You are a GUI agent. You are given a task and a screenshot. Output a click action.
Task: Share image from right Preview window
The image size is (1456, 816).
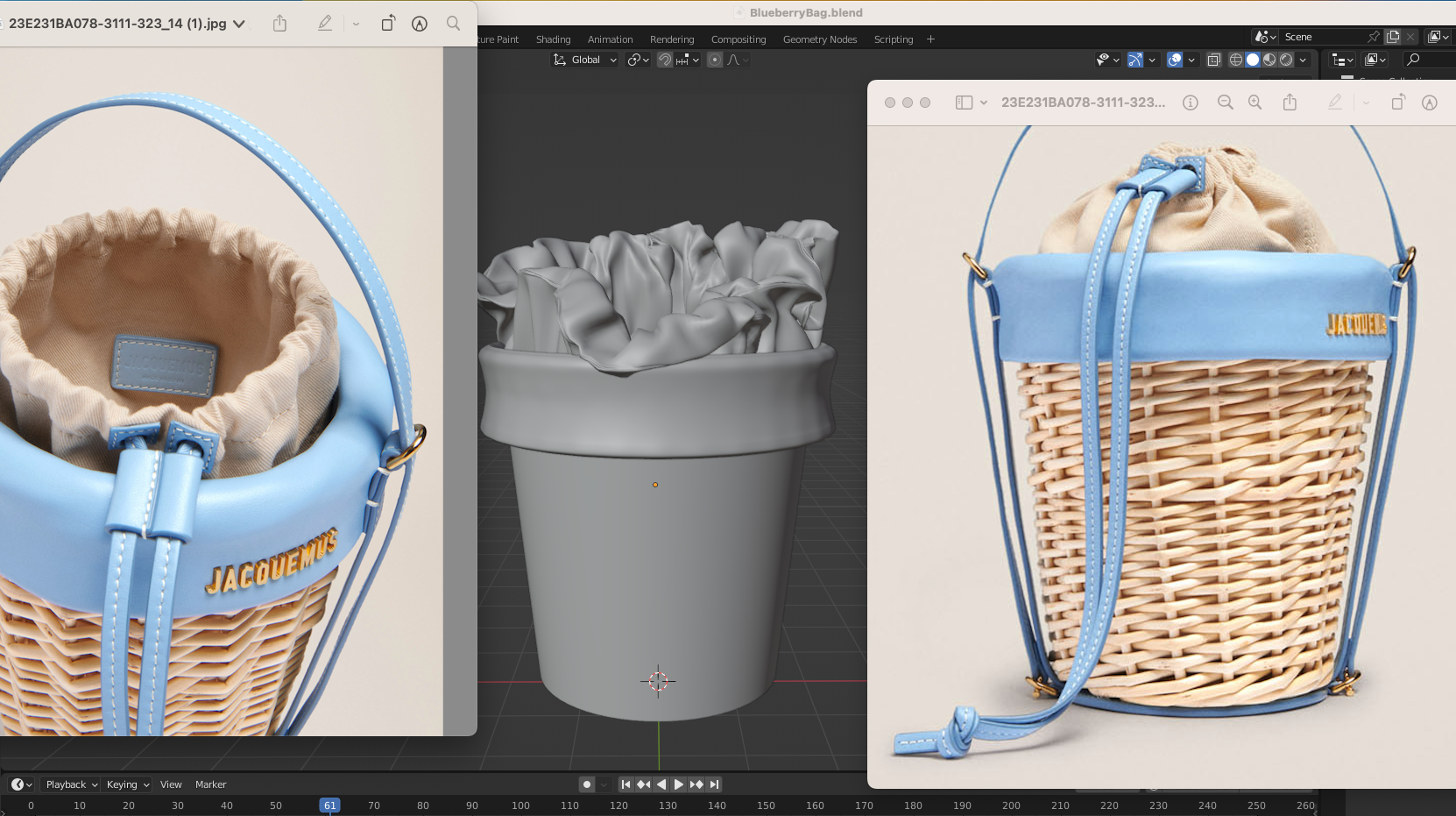[x=1290, y=102]
